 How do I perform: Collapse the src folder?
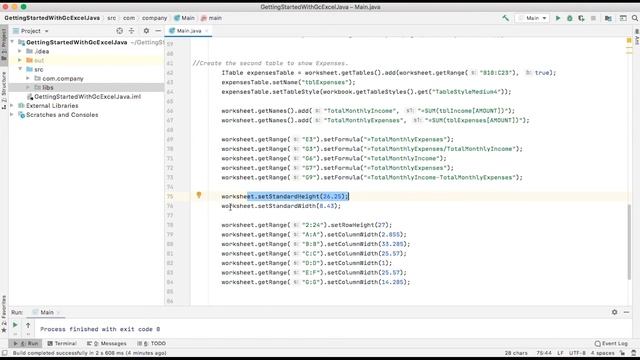(20, 69)
